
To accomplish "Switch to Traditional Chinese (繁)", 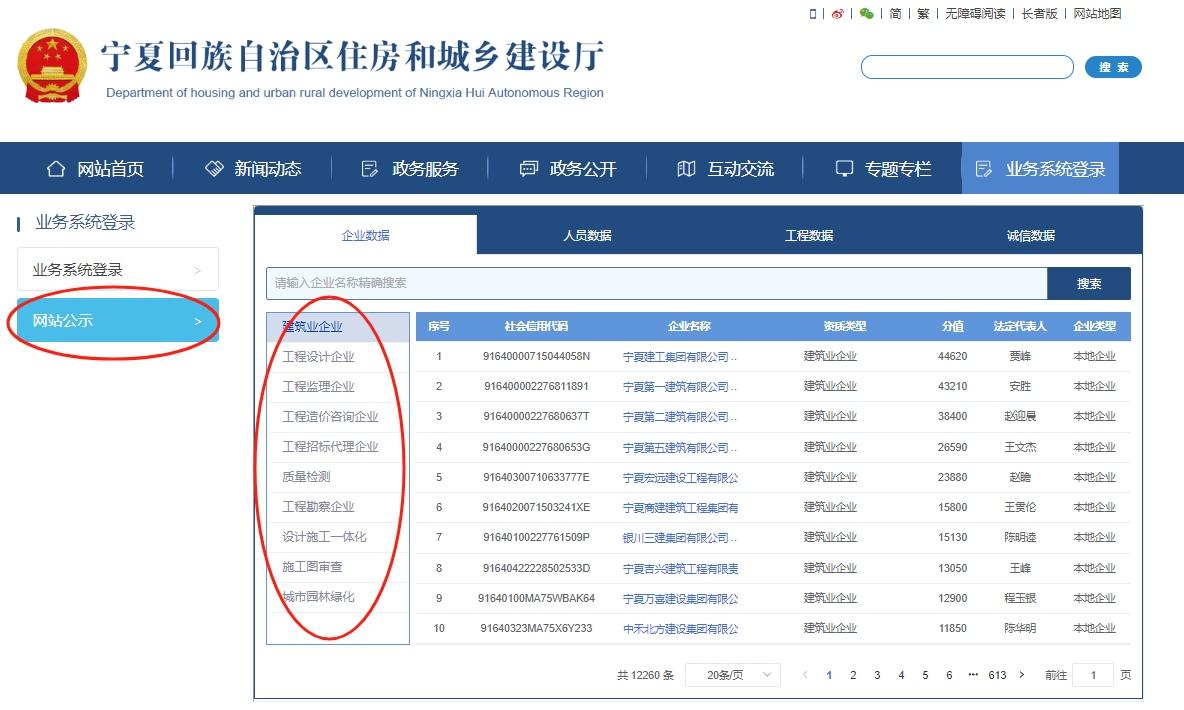I will coord(923,14).
